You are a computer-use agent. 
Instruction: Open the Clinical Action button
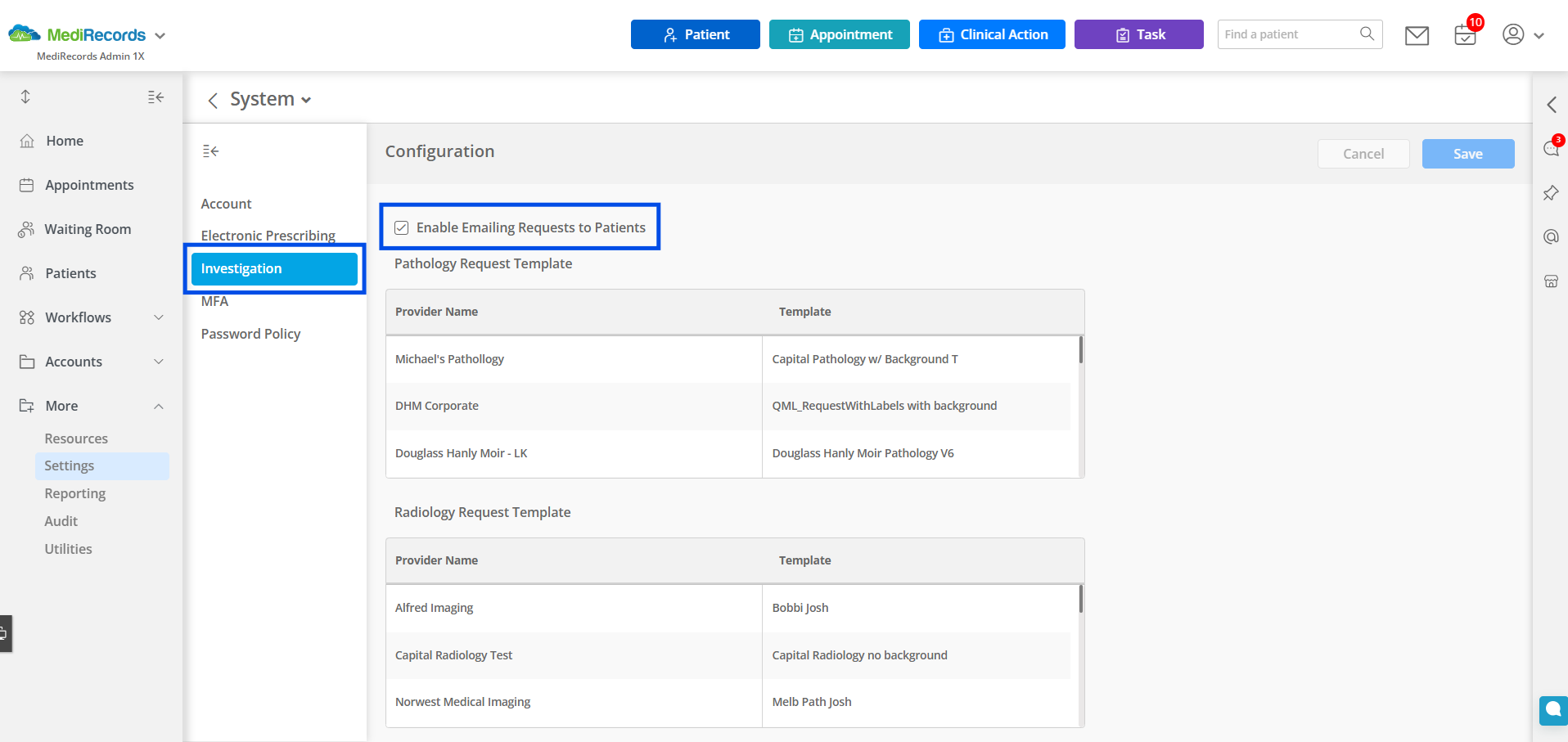click(992, 34)
